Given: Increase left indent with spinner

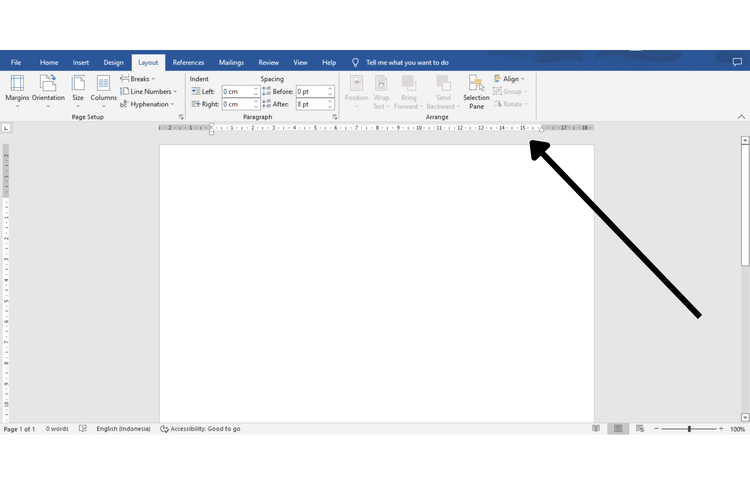Looking at the screenshot, I should 256,89.
